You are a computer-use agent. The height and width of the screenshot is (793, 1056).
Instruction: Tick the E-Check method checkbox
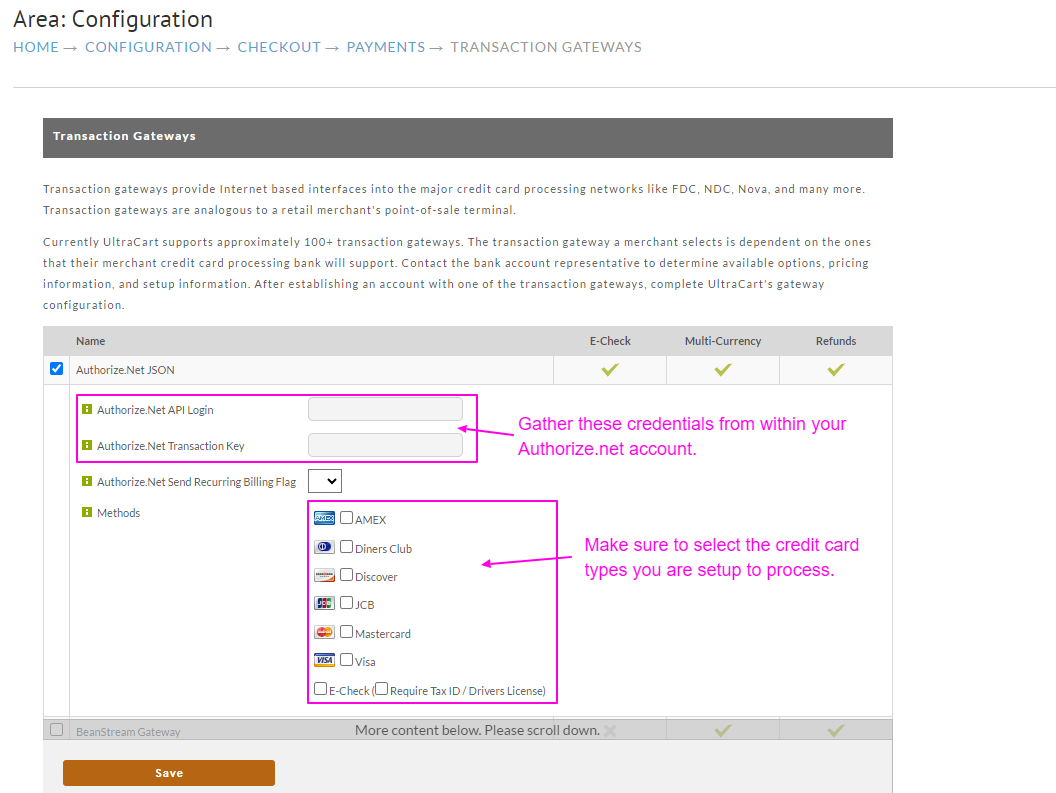click(x=321, y=689)
